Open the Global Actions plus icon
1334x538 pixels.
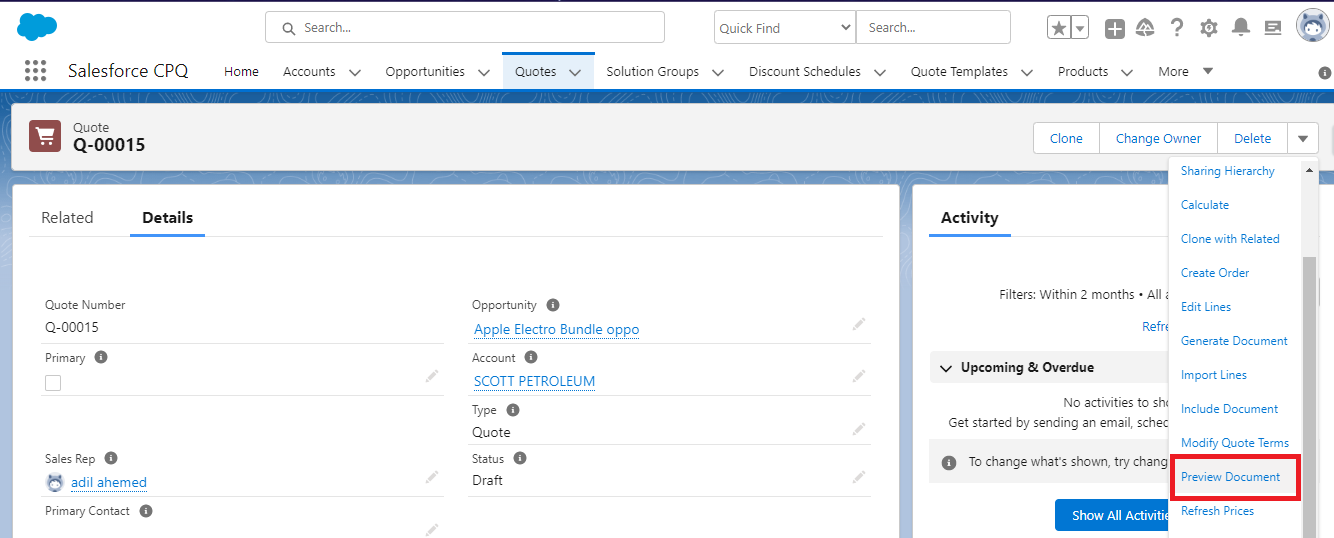[x=1115, y=28]
